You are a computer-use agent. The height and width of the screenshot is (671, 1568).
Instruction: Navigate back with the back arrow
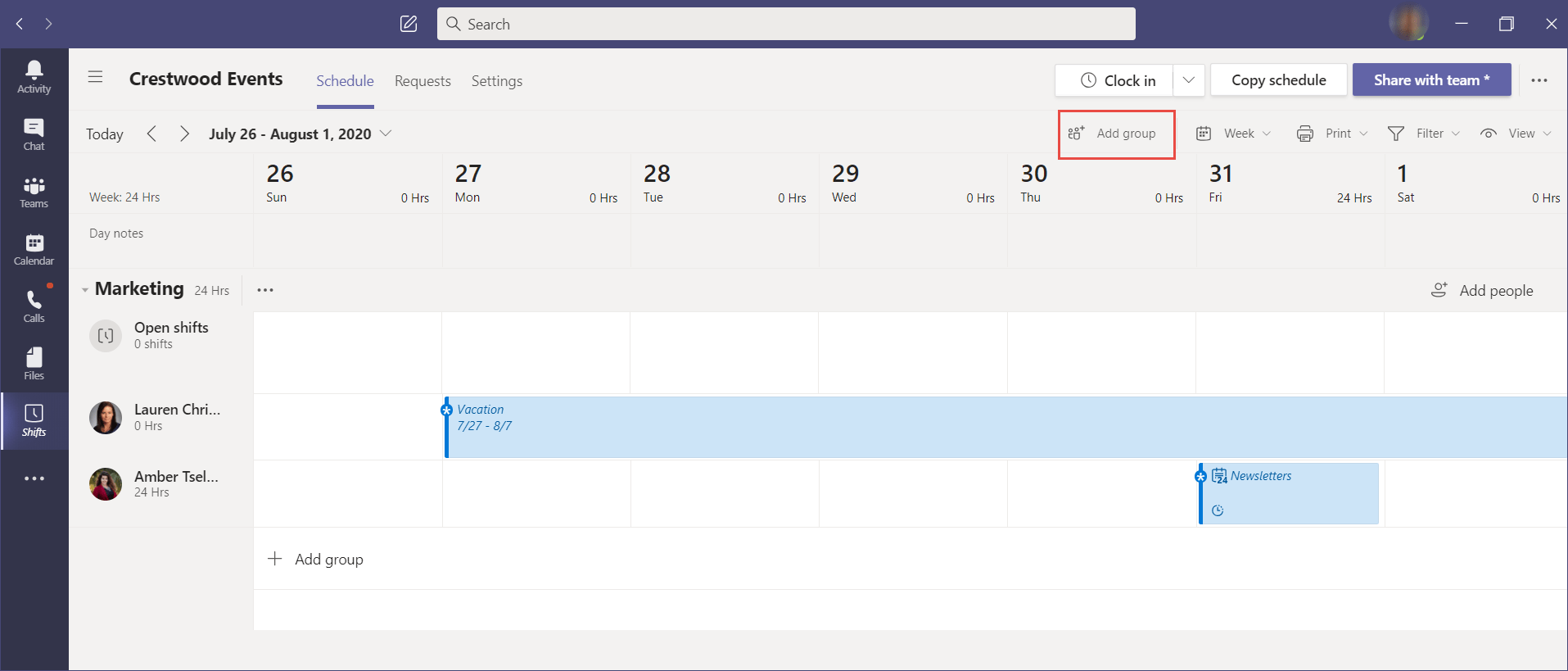(20, 24)
